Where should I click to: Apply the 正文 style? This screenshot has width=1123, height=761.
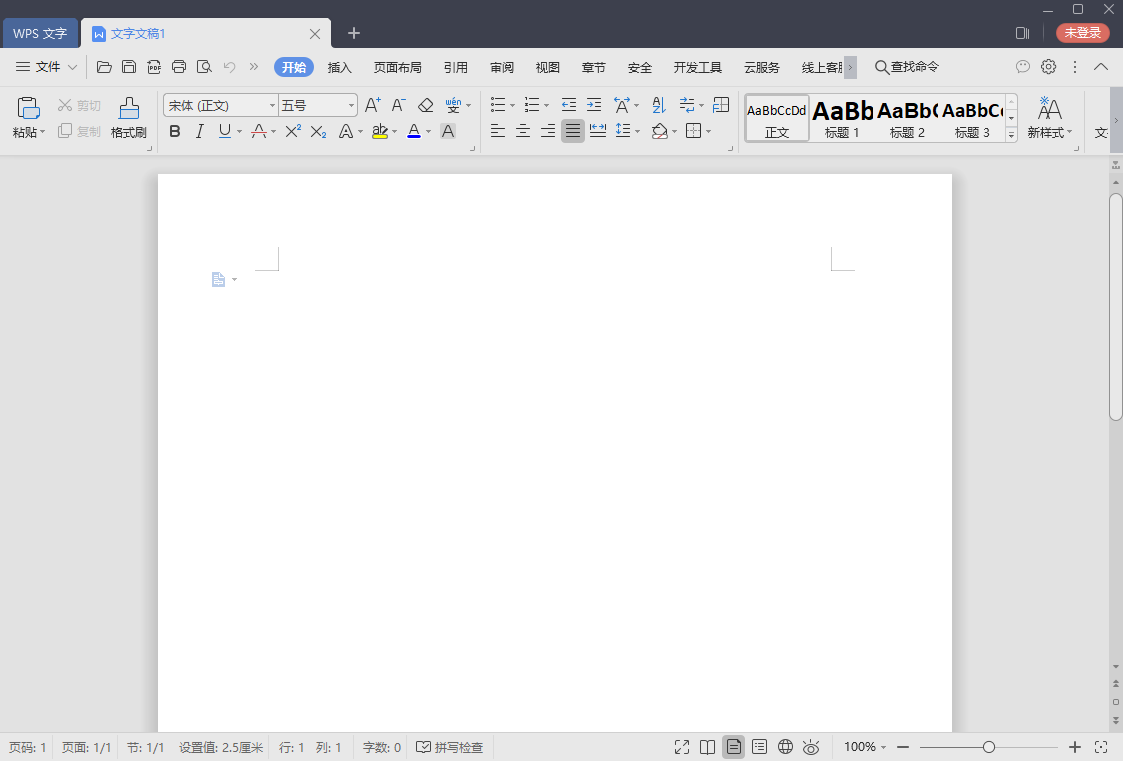(x=777, y=118)
